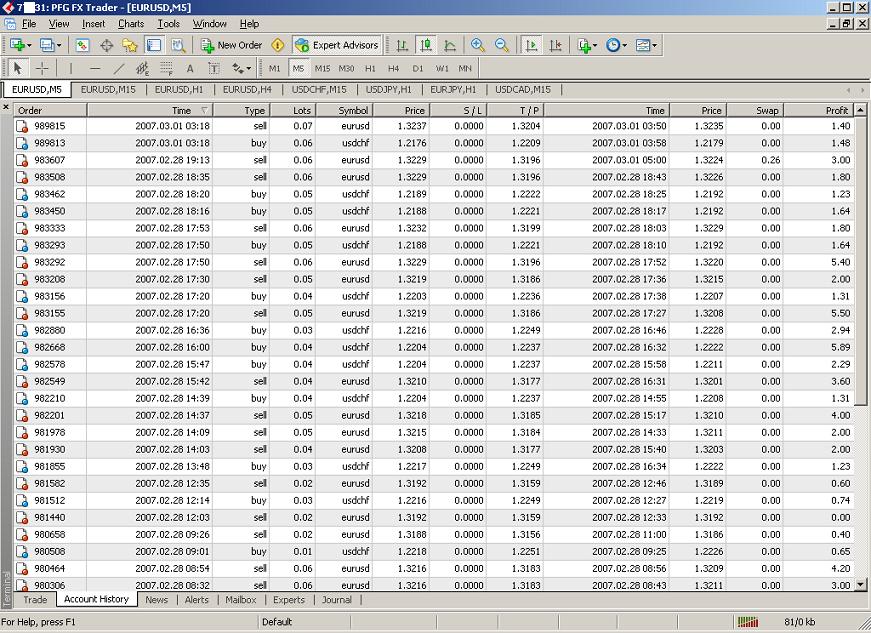This screenshot has height=633, width=871.
Task: Click the Expert Advisors button
Action: [337, 45]
